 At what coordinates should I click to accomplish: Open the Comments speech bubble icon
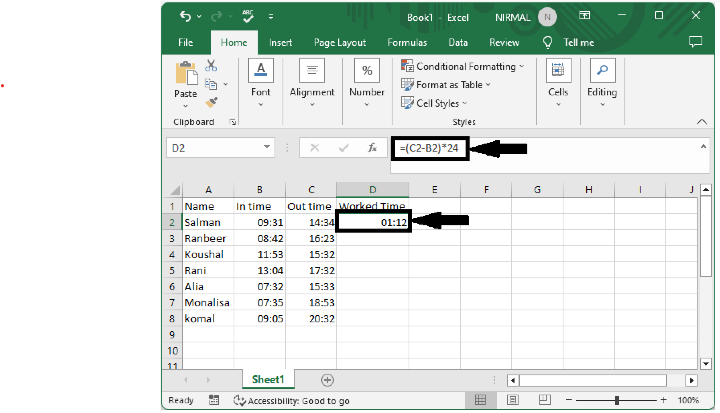pos(696,42)
